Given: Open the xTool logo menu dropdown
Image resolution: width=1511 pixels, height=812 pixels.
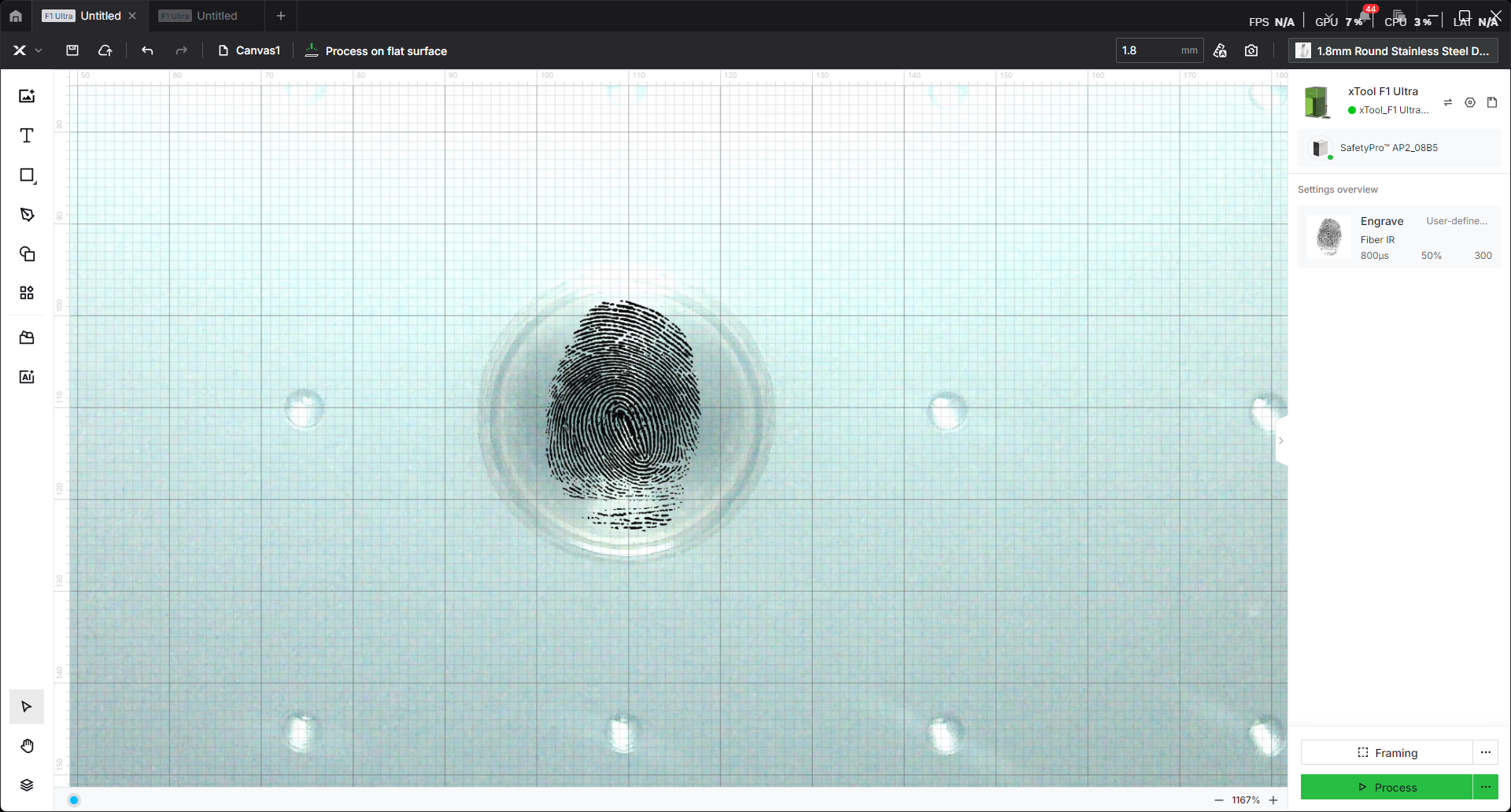Looking at the screenshot, I should tap(26, 50).
